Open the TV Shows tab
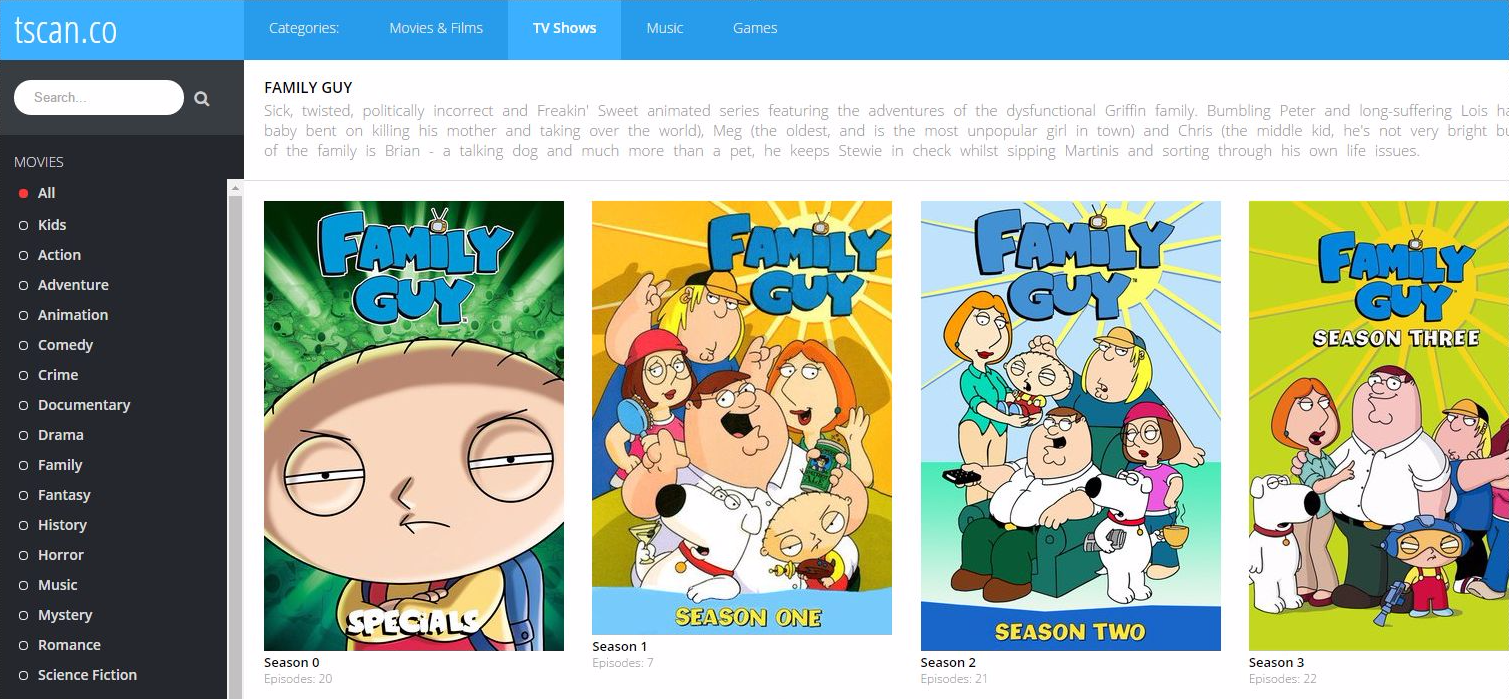 [x=564, y=29]
